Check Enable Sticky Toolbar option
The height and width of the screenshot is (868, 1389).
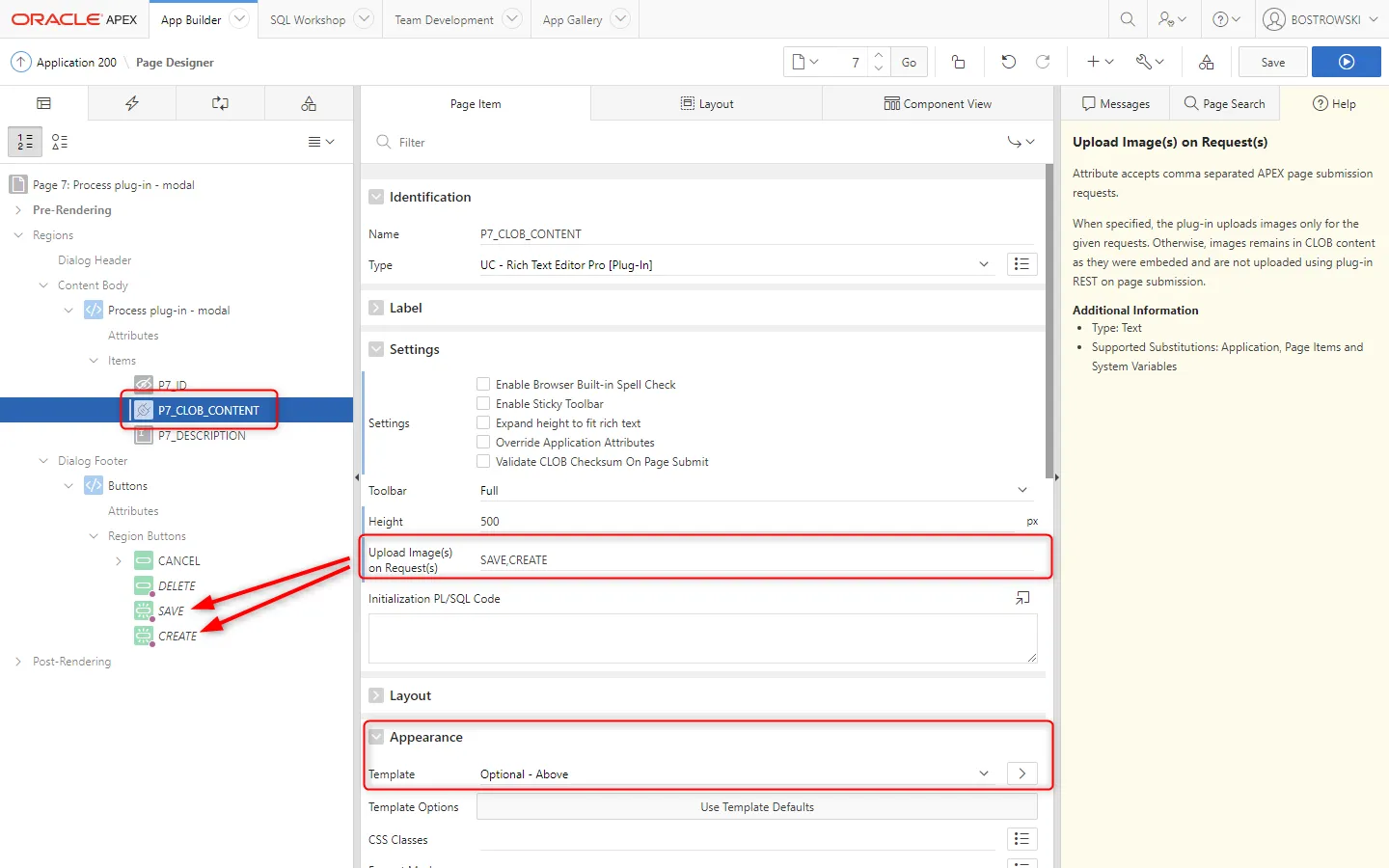tap(483, 403)
